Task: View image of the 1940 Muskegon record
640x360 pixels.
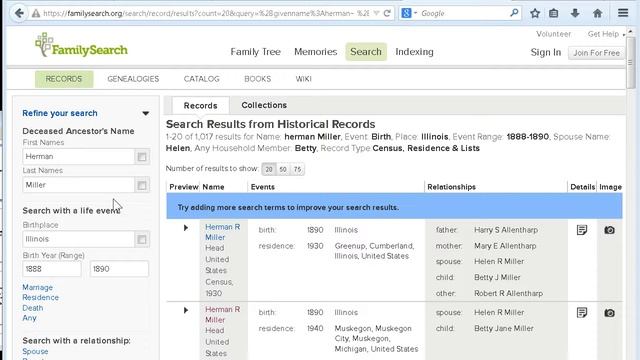Action: [x=609, y=313]
